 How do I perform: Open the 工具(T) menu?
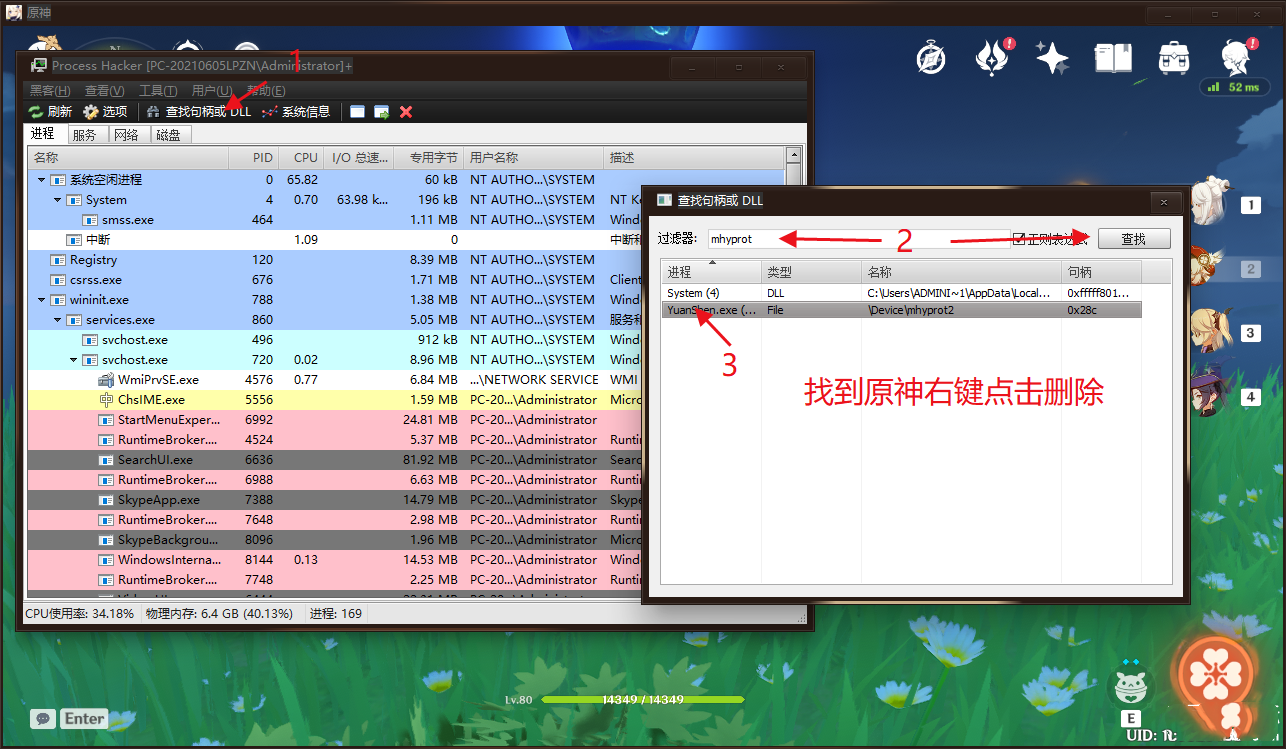click(x=158, y=91)
